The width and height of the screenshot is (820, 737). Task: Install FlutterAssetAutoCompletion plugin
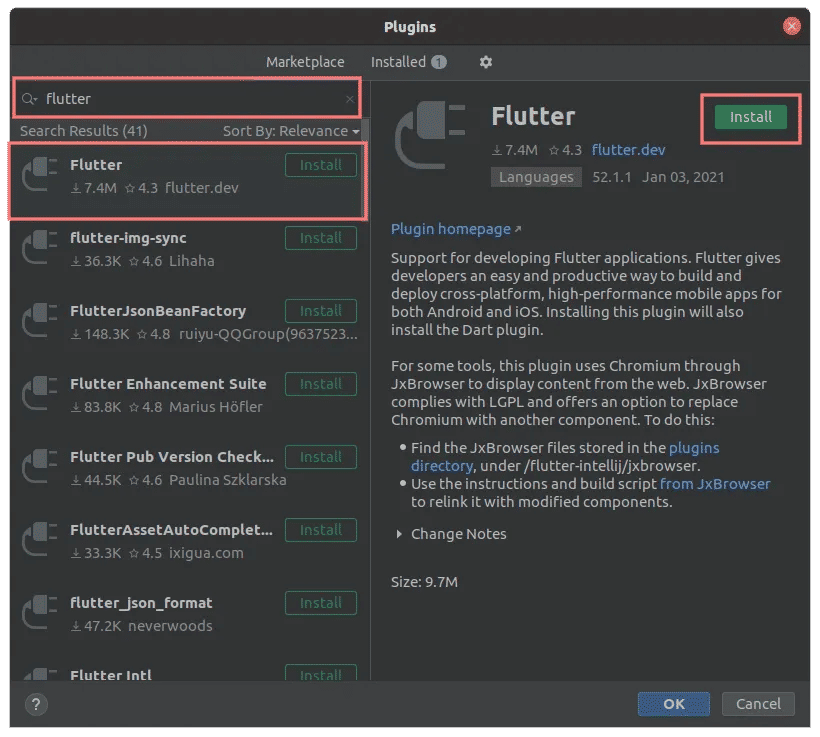tap(321, 530)
